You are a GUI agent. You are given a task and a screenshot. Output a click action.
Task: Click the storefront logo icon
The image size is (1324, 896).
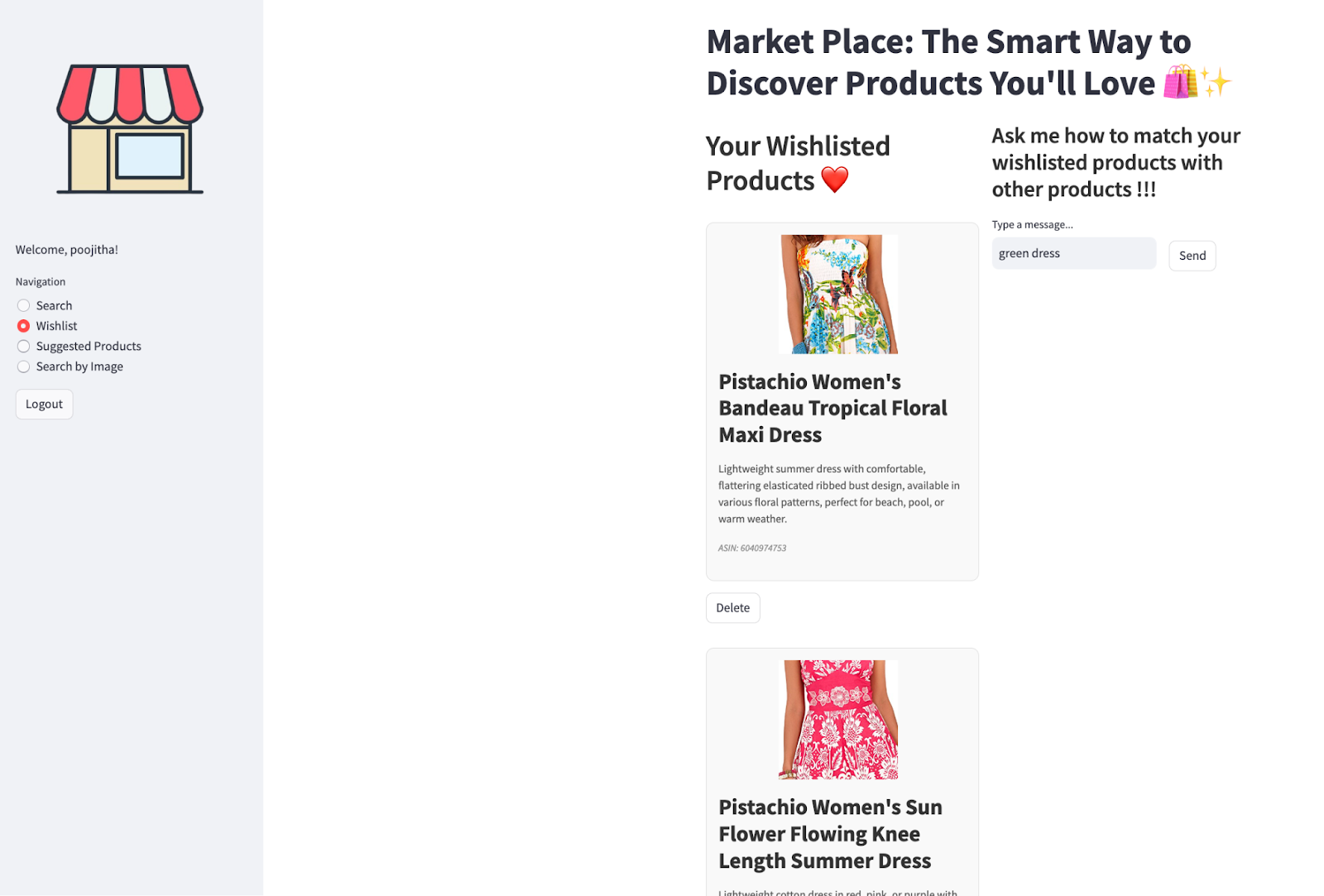[130, 129]
